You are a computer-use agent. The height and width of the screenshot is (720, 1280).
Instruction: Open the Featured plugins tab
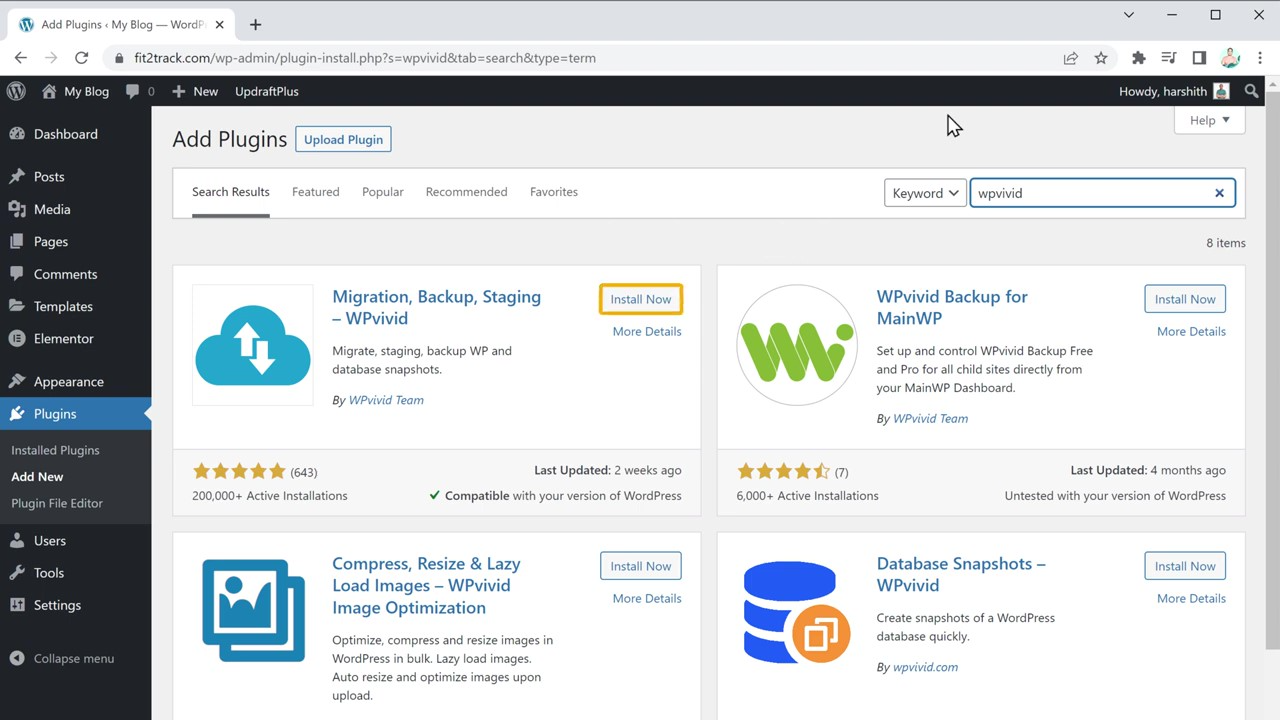(315, 192)
